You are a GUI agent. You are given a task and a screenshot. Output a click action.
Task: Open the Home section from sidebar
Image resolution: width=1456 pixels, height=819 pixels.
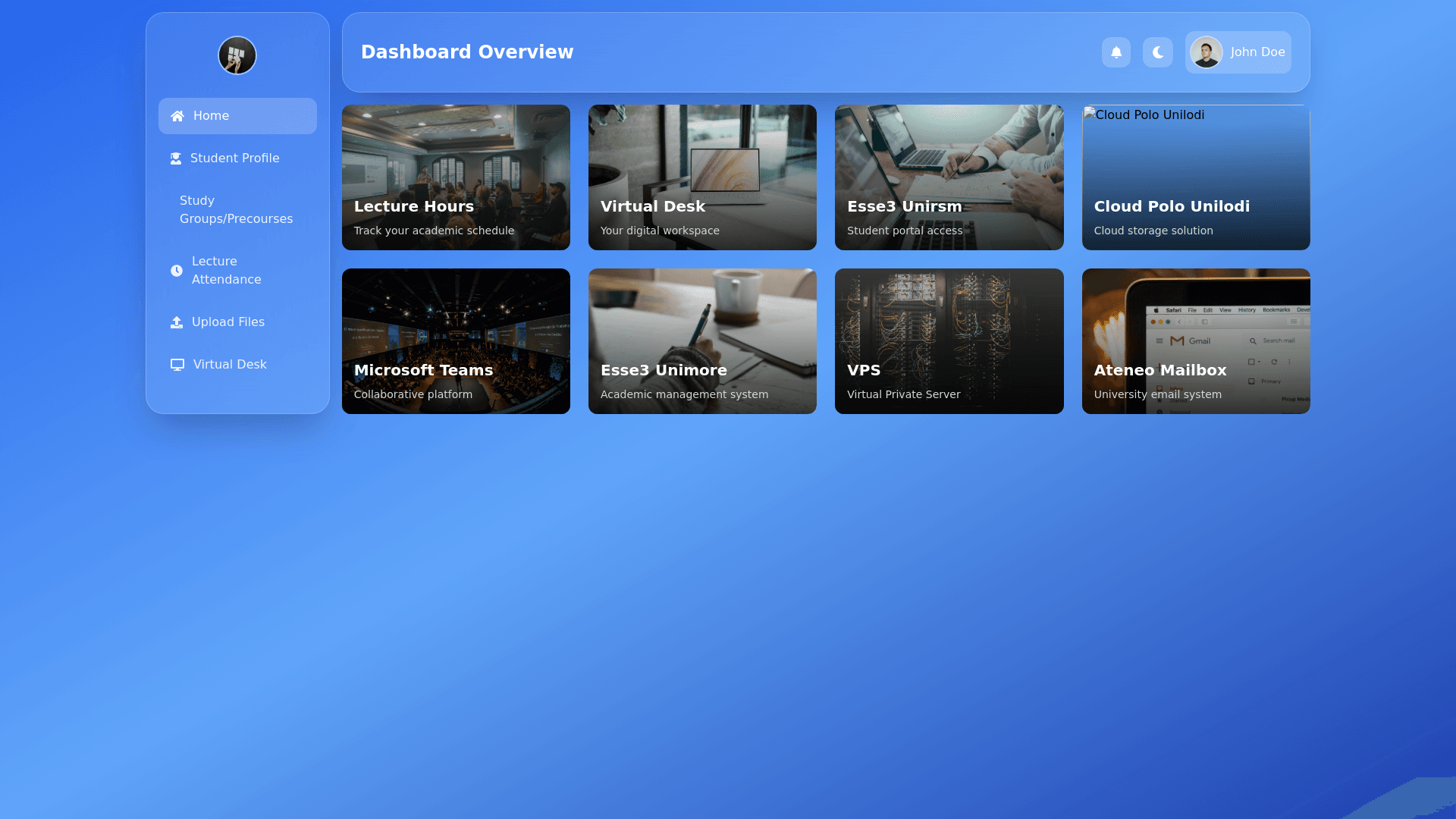pos(210,115)
